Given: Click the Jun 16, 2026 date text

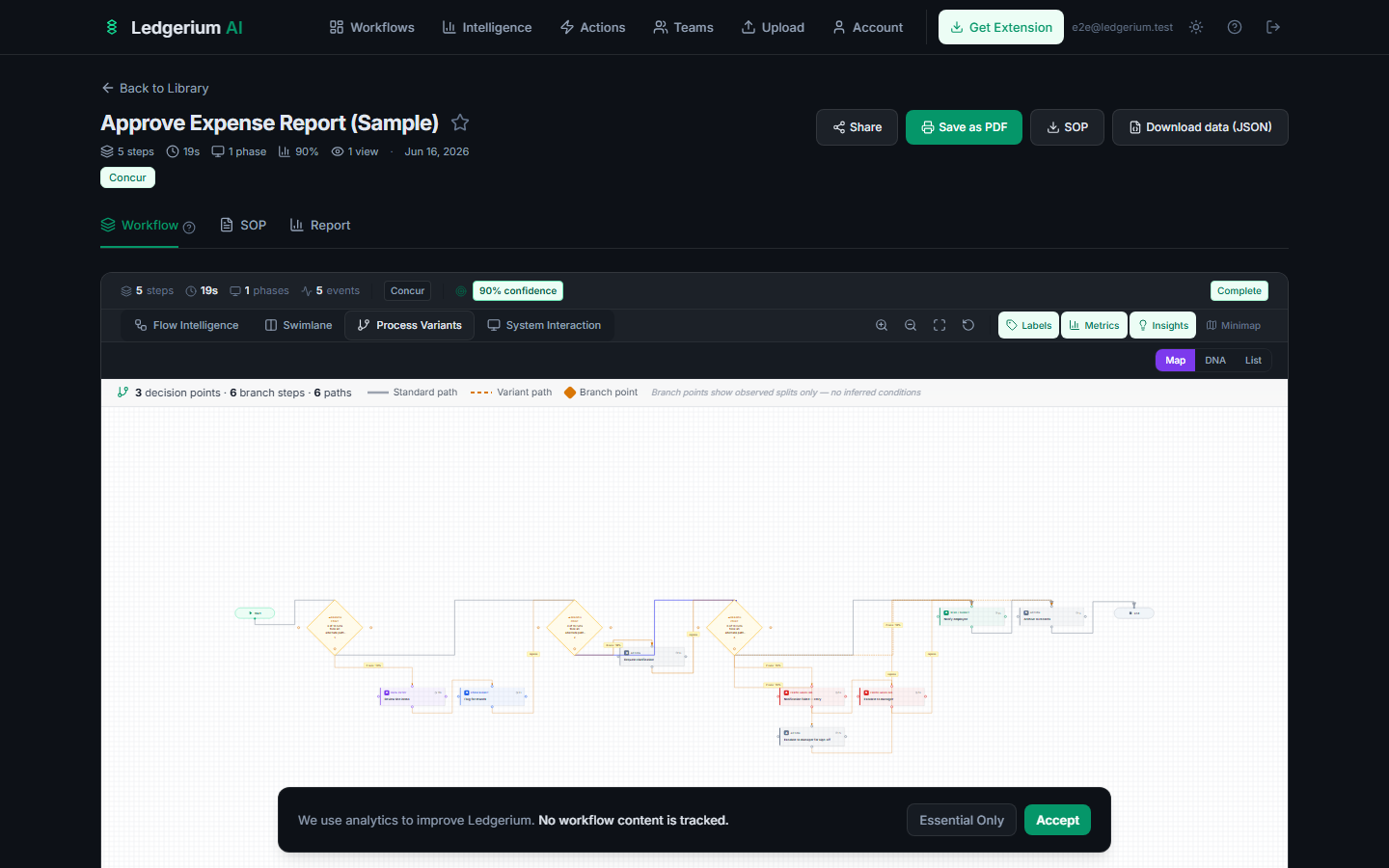Looking at the screenshot, I should click(x=437, y=151).
